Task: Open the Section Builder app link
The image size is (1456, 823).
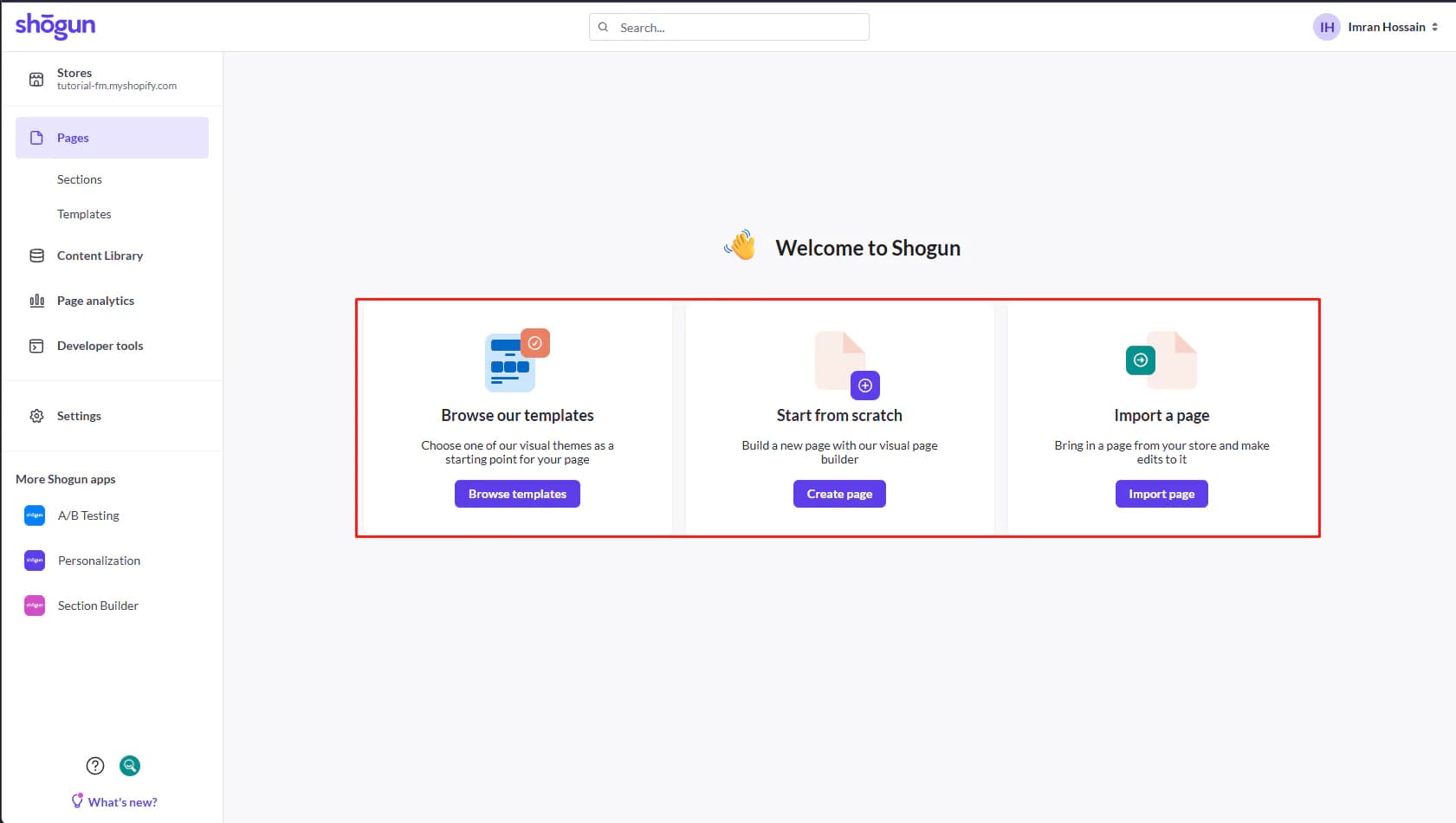Action: 98,606
